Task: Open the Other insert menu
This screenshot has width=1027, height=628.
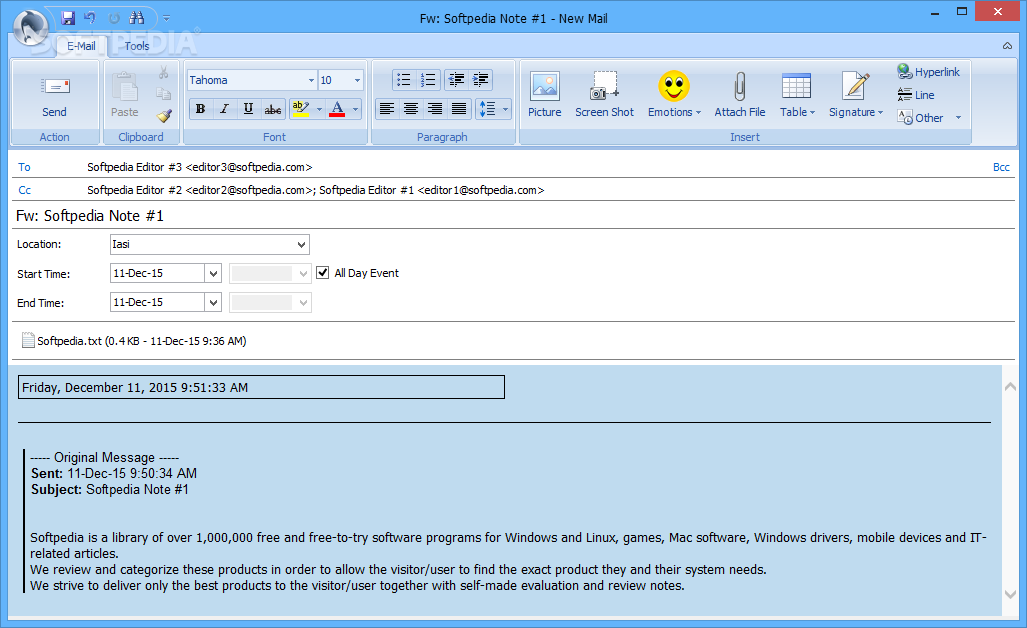Action: click(x=929, y=118)
